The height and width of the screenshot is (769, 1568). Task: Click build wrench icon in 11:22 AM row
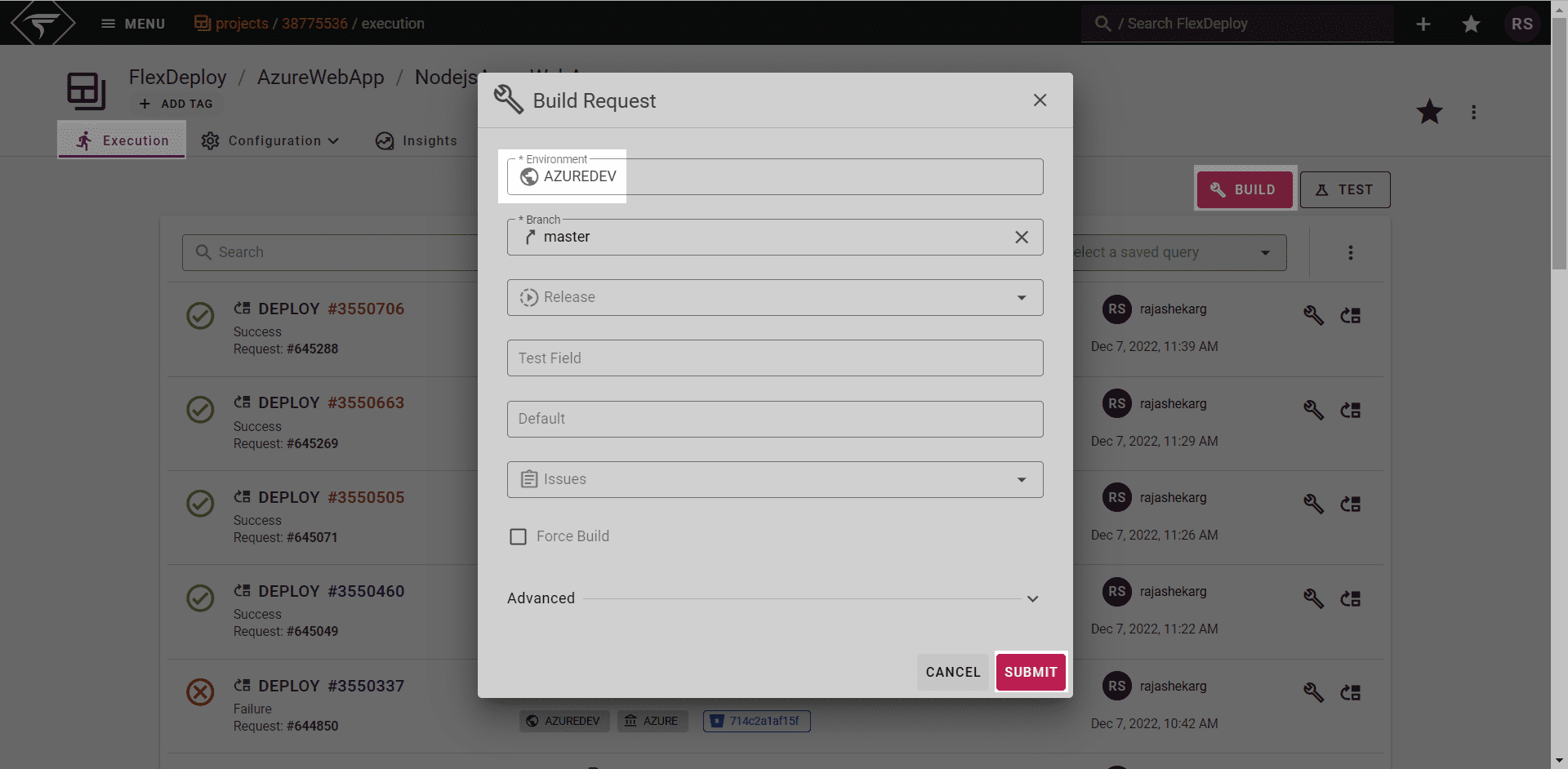pyautogui.click(x=1313, y=598)
